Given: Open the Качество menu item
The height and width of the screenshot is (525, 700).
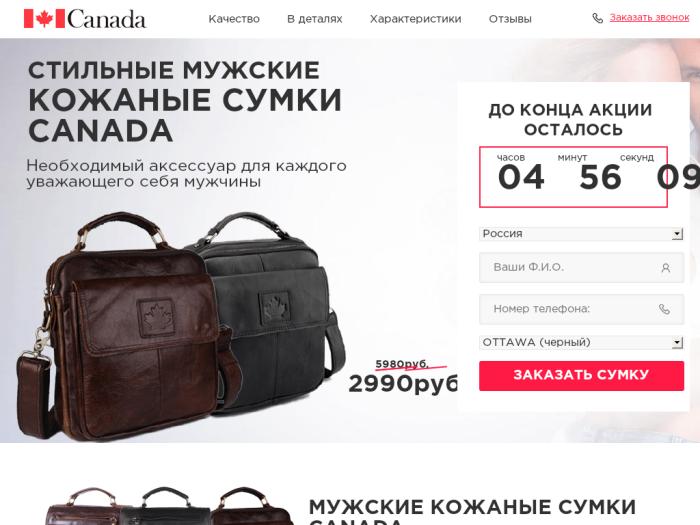Looking at the screenshot, I should [234, 19].
